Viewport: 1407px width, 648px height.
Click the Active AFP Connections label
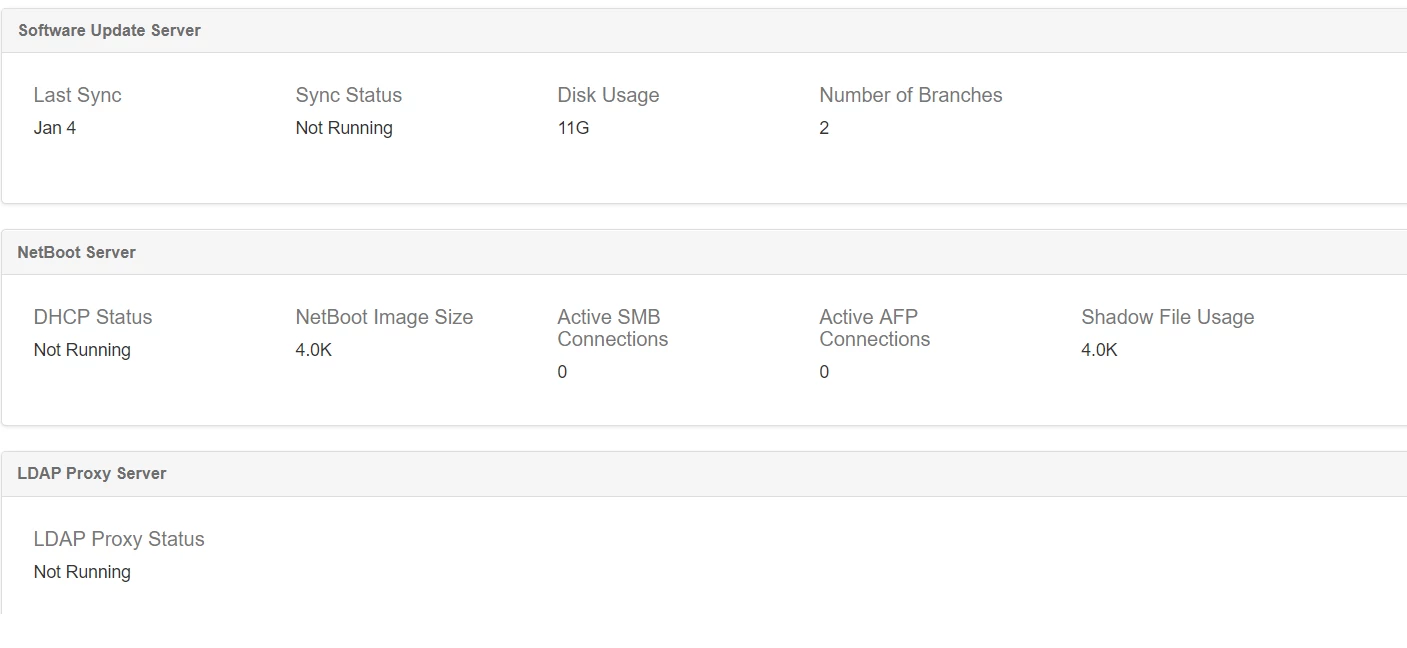click(874, 328)
